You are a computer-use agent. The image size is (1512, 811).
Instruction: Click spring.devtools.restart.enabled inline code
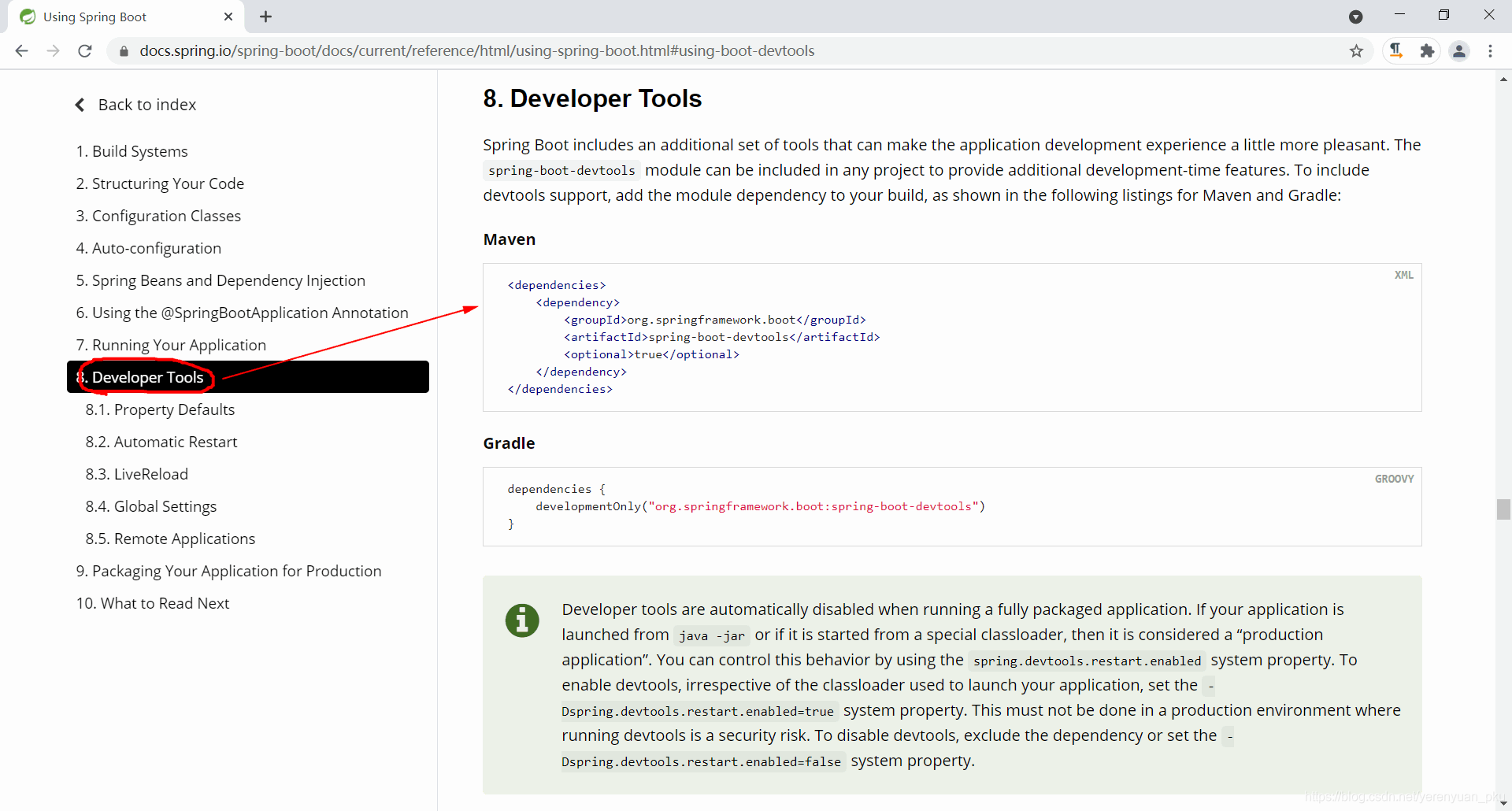pos(1087,661)
